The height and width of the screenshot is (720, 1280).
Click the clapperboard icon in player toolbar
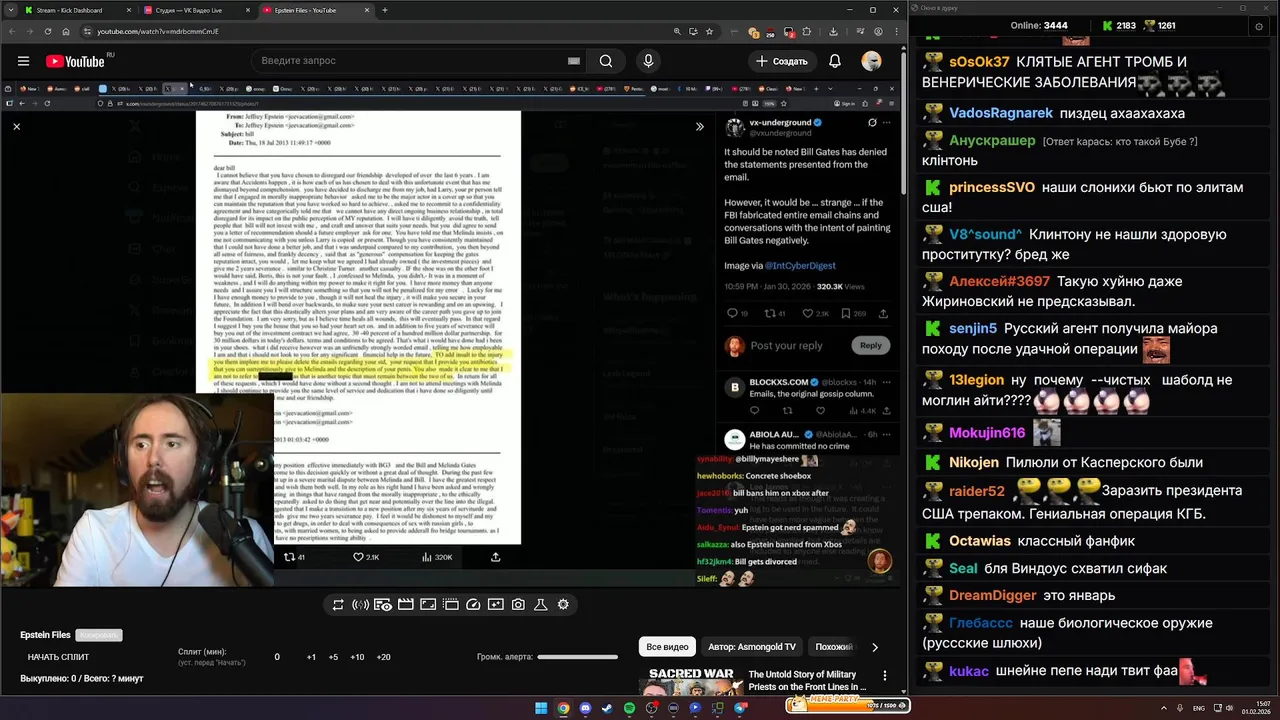point(406,604)
